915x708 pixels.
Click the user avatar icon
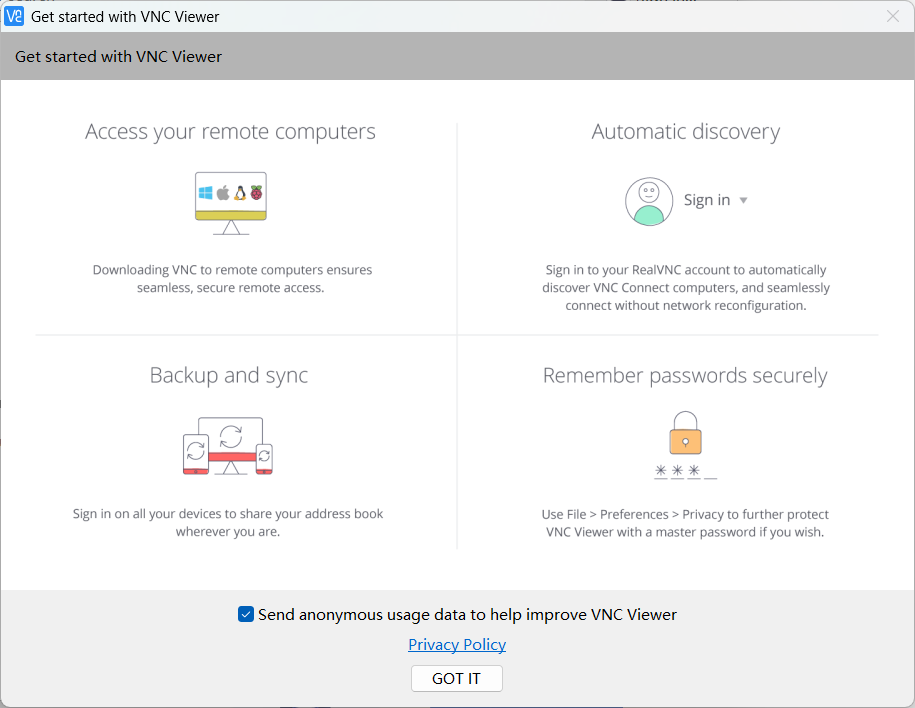pyautogui.click(x=649, y=201)
